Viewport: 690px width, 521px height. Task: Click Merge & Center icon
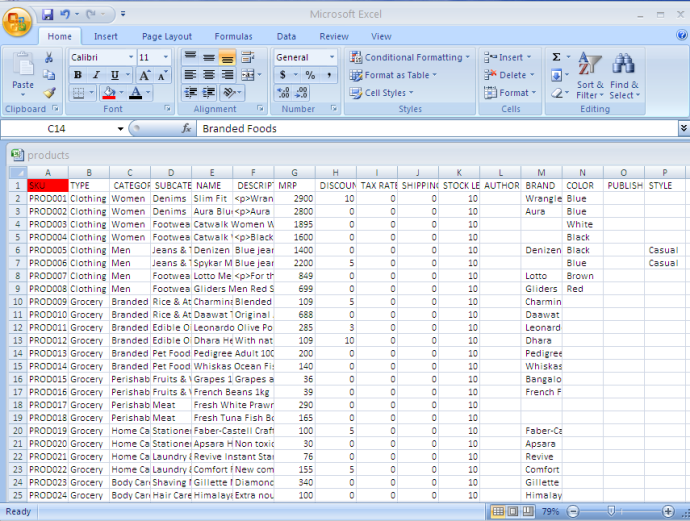tap(248, 75)
